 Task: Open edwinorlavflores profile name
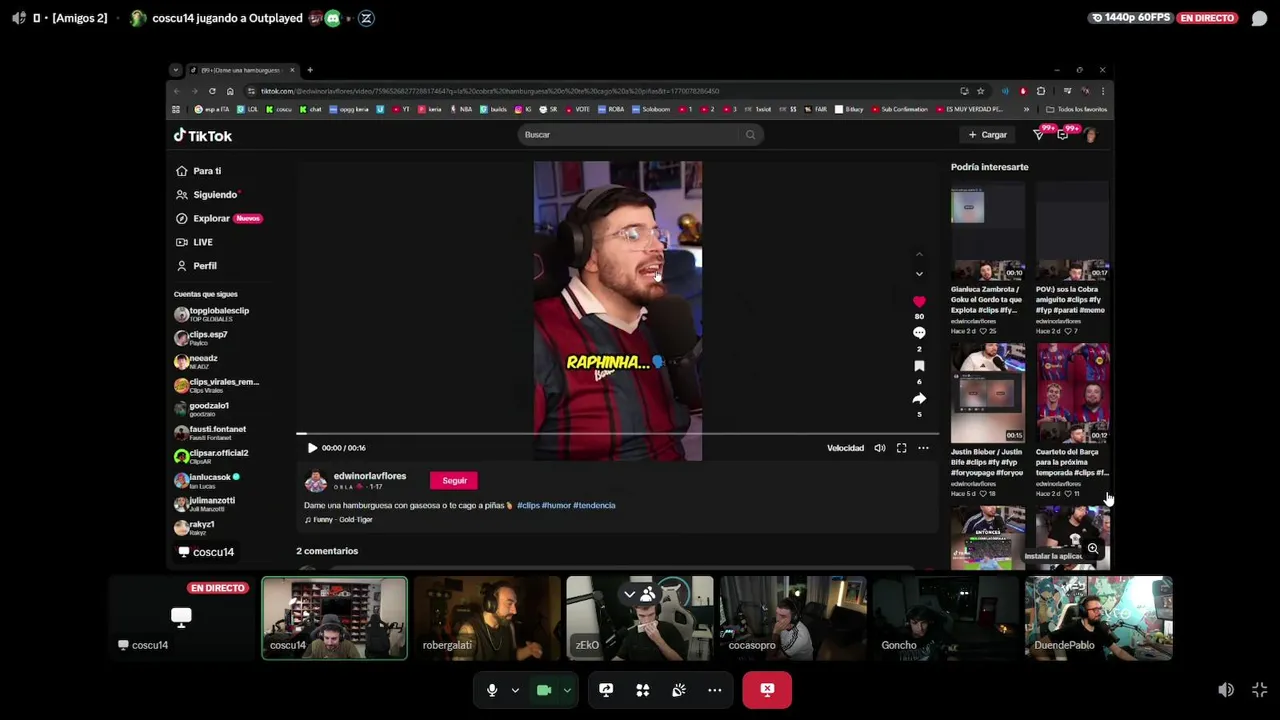tap(370, 476)
